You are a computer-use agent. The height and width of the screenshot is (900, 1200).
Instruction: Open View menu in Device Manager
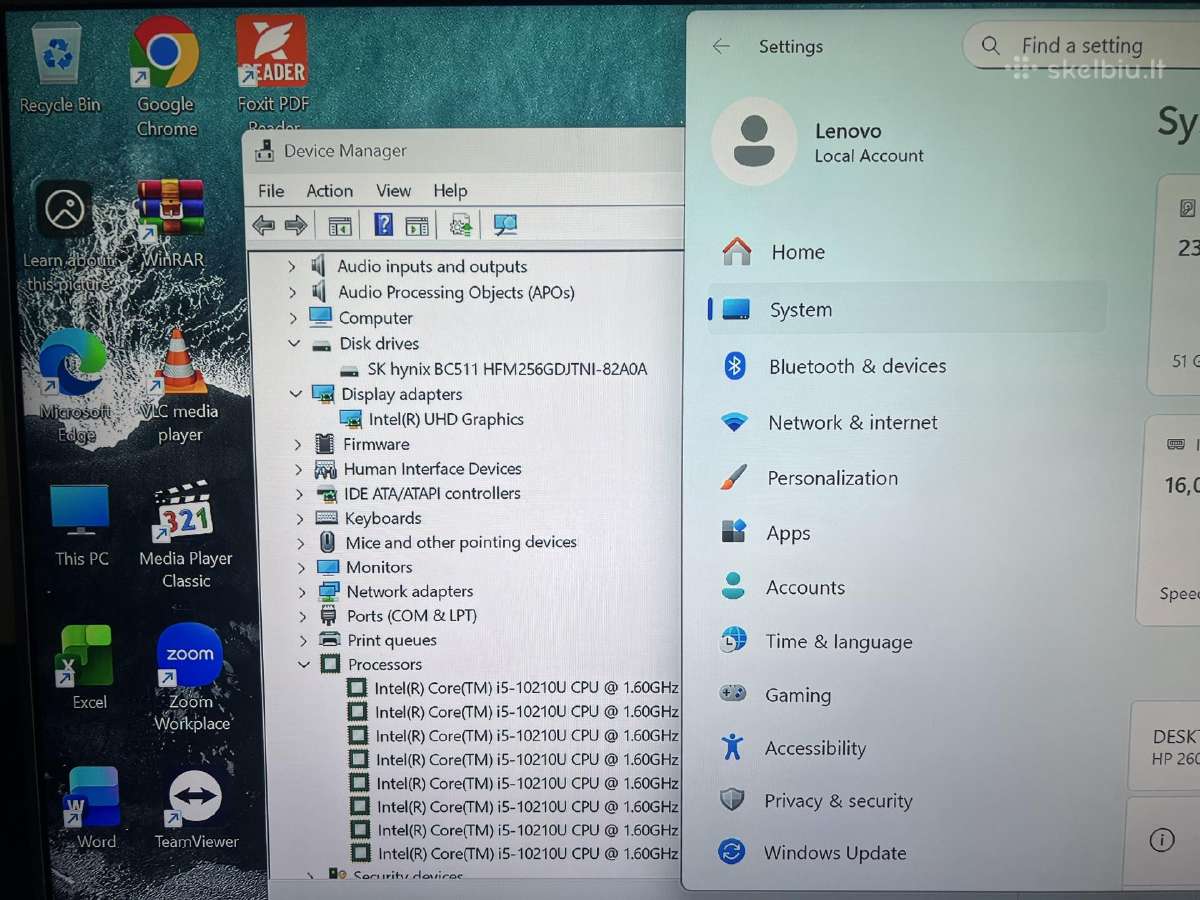click(394, 191)
